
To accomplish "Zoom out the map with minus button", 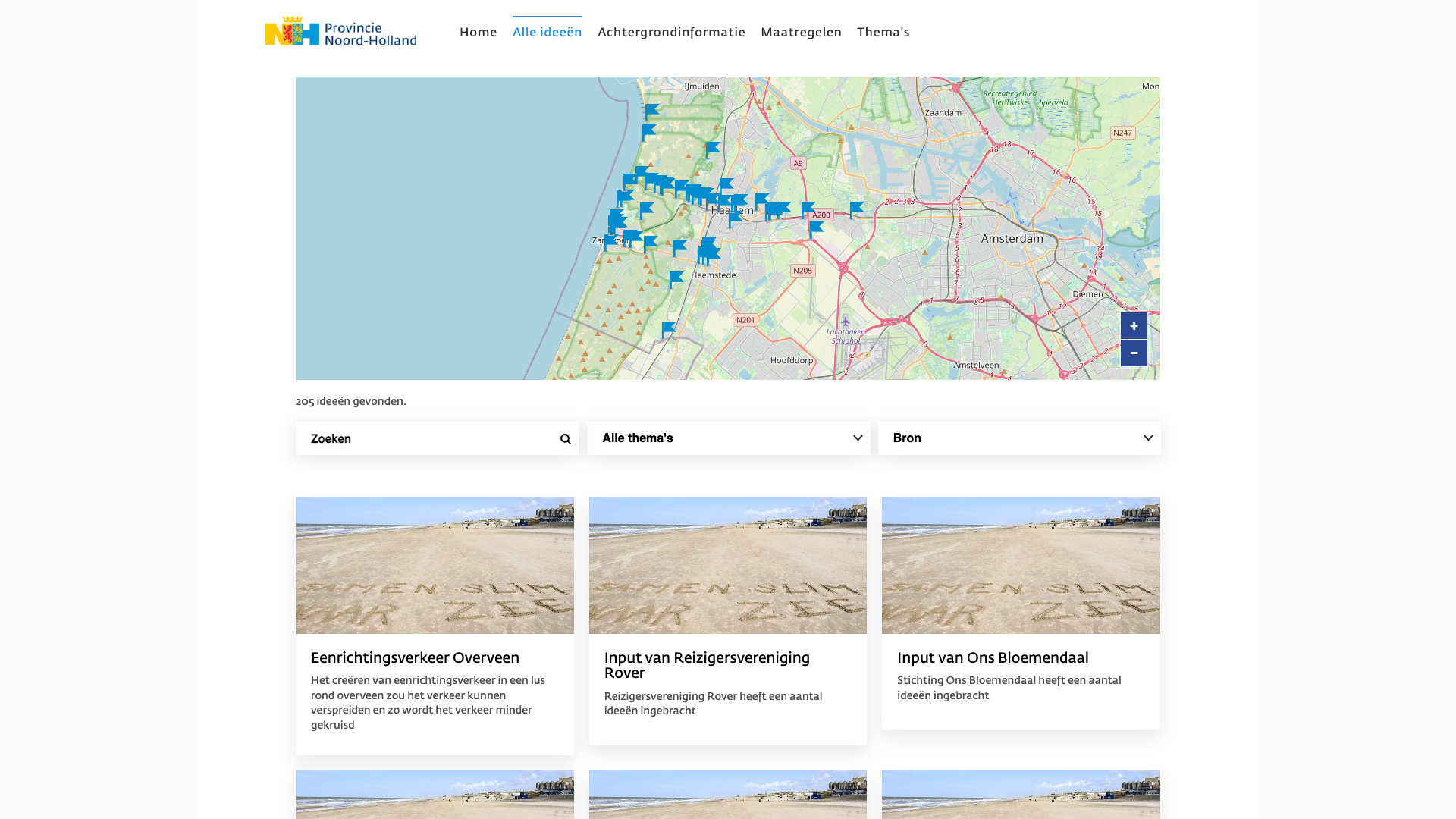I will tap(1134, 353).
